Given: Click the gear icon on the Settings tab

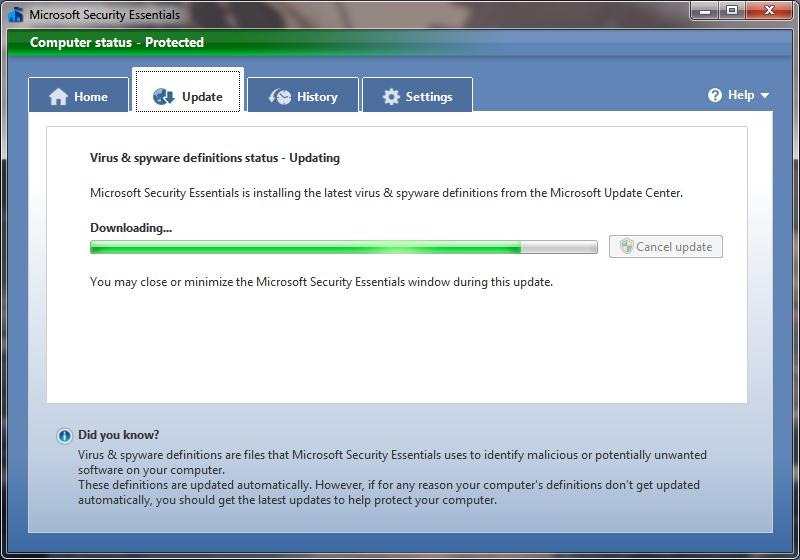Looking at the screenshot, I should click(x=391, y=97).
